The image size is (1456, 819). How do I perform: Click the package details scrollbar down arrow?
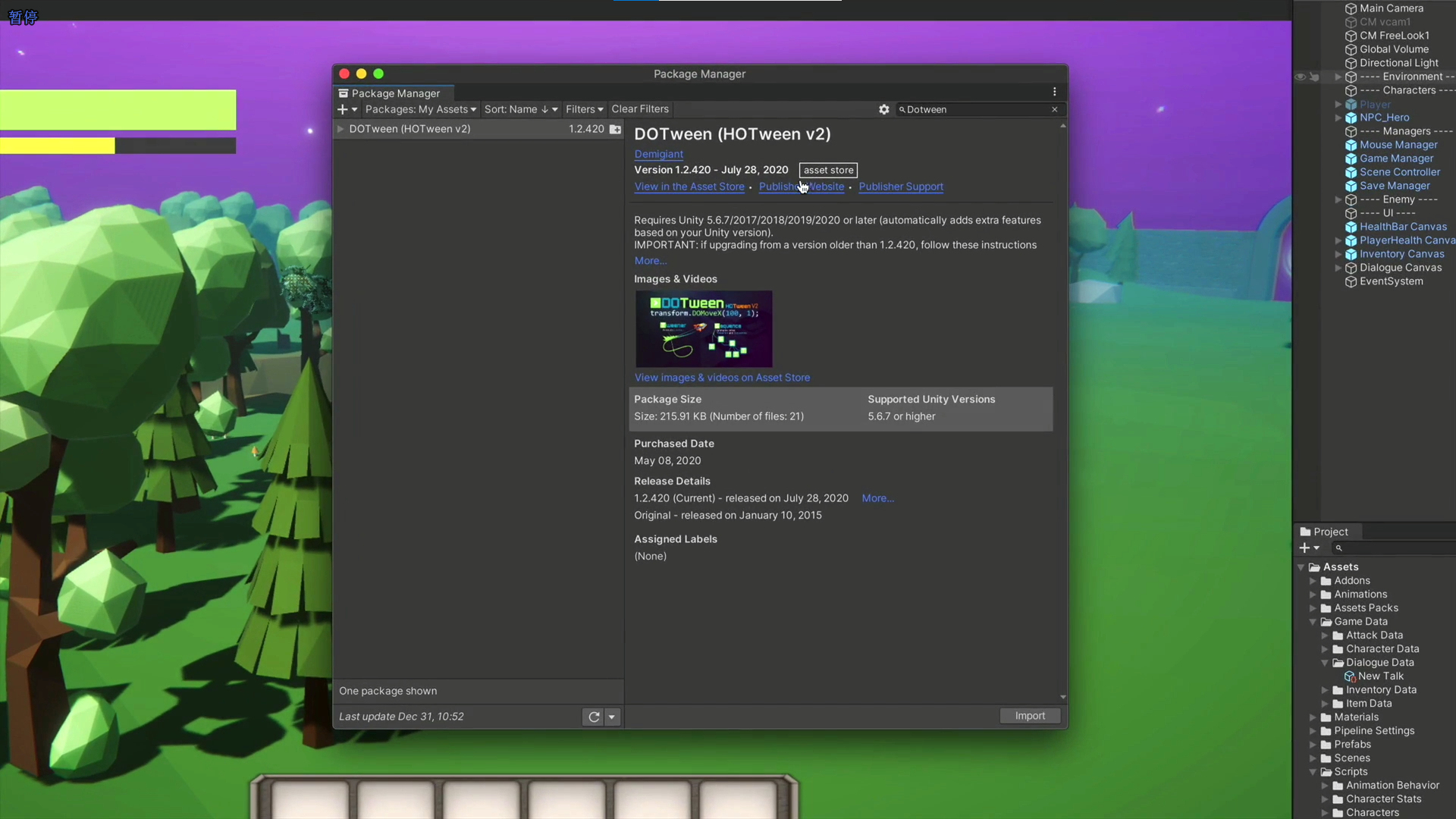click(1062, 697)
